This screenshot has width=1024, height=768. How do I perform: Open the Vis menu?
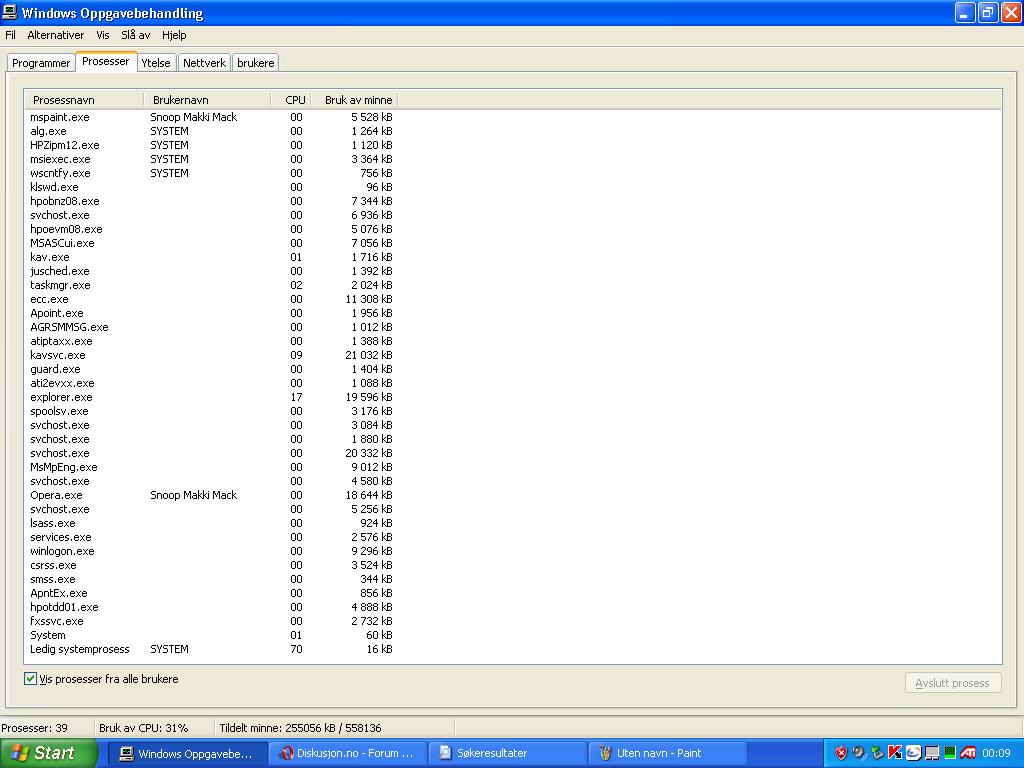click(103, 35)
